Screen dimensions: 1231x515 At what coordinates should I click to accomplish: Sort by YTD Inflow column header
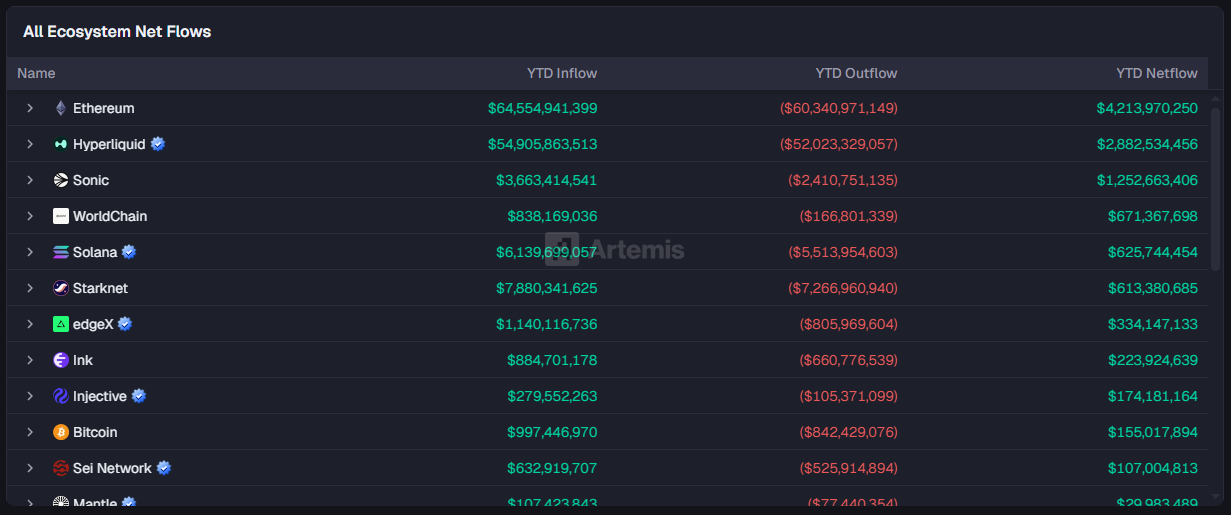(561, 73)
